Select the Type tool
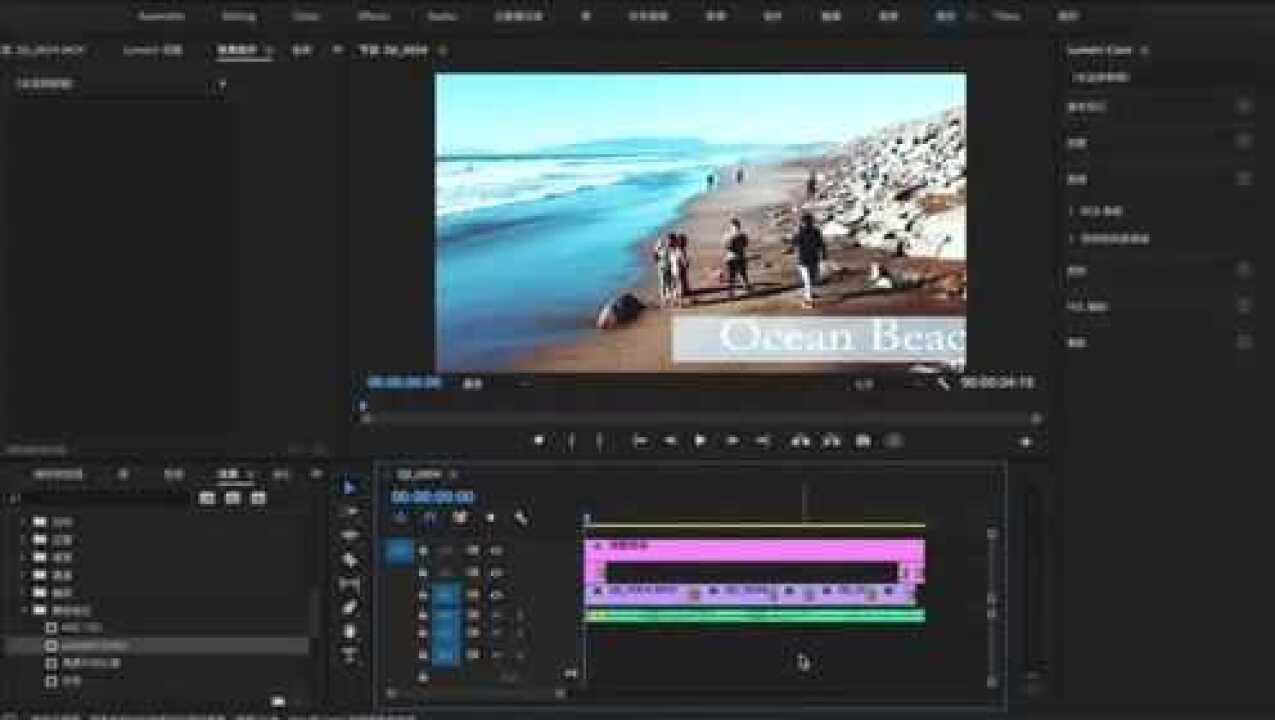This screenshot has height=720, width=1275. (350, 655)
